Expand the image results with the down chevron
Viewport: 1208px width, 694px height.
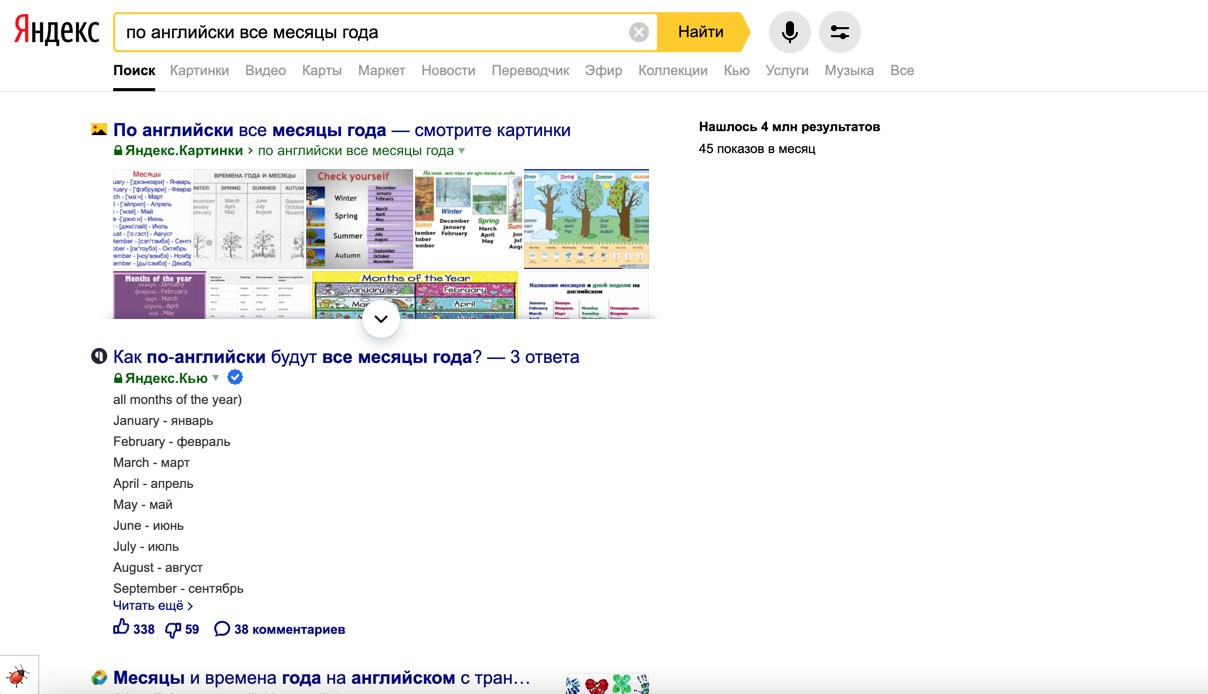381,319
